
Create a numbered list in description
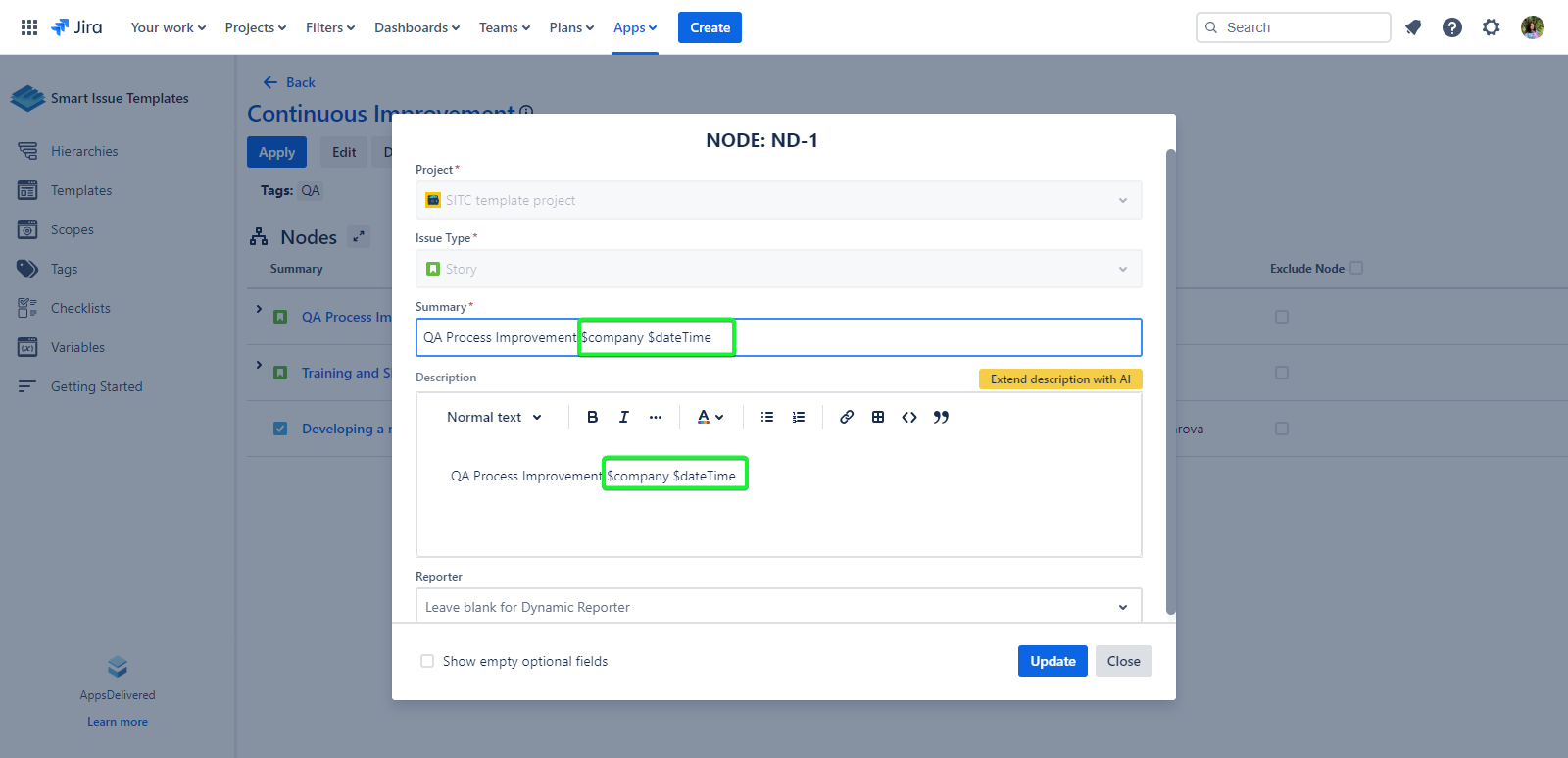(x=799, y=417)
